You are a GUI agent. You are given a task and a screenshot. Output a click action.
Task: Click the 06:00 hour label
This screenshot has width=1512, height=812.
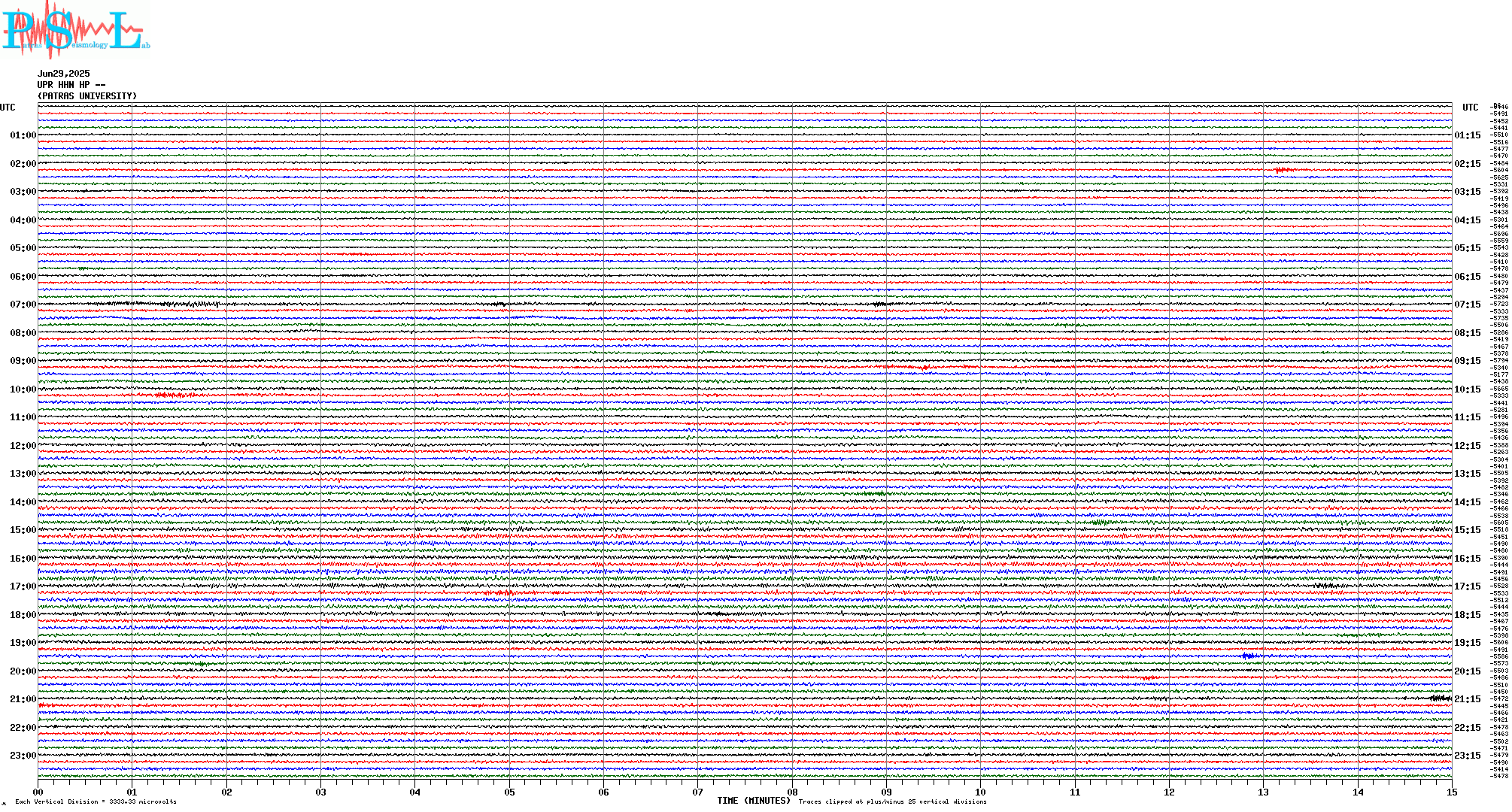point(23,277)
